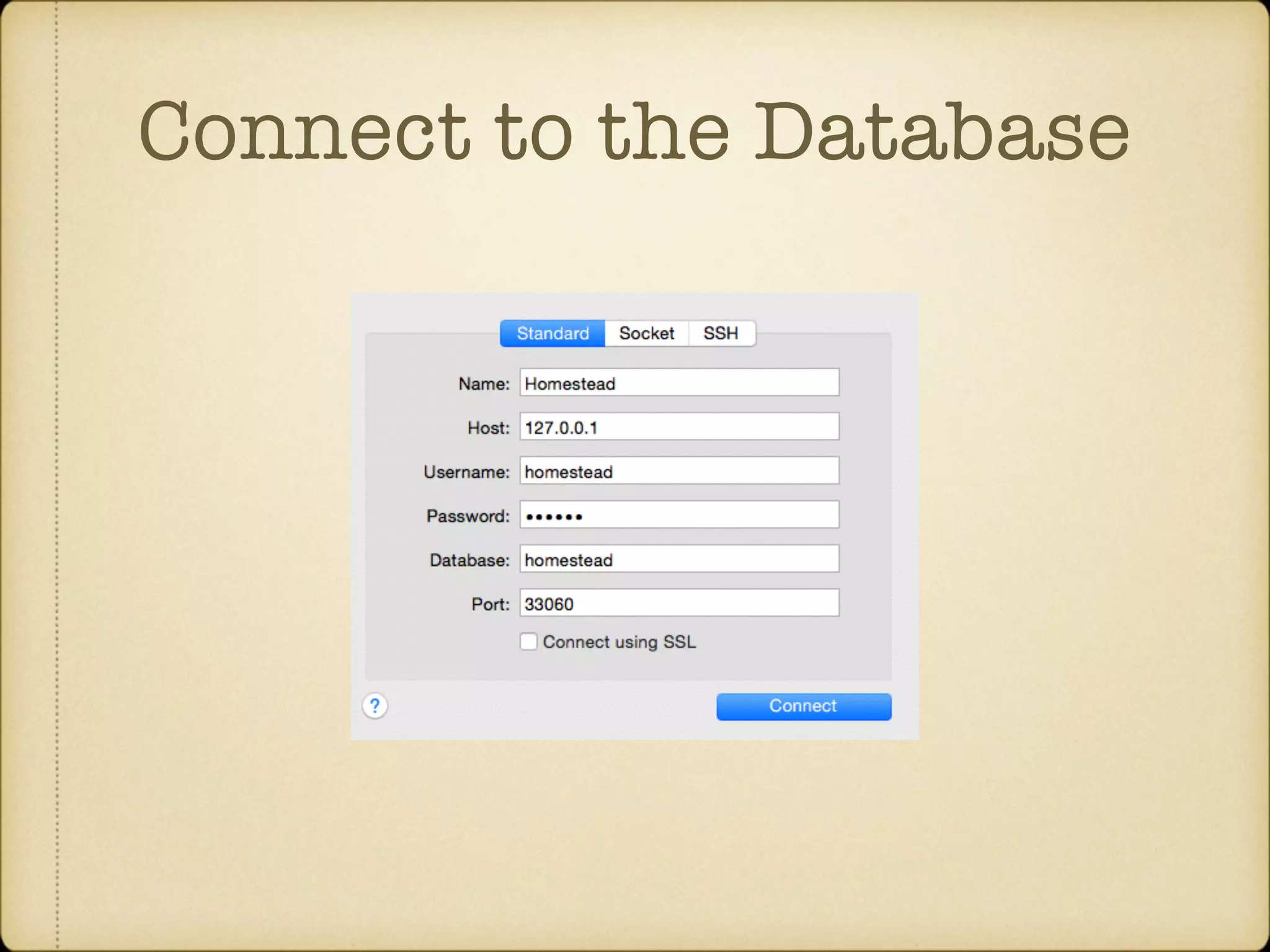The image size is (1270, 952).
Task: Focus the Database field
Action: pos(679,558)
